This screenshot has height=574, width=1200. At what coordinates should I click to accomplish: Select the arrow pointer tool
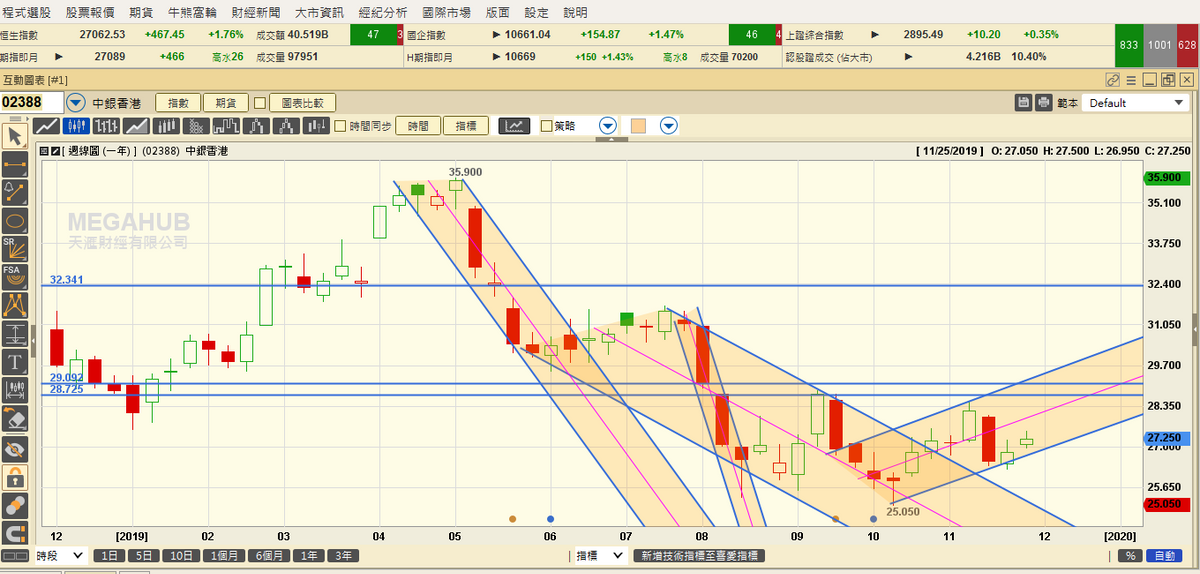(x=15, y=136)
